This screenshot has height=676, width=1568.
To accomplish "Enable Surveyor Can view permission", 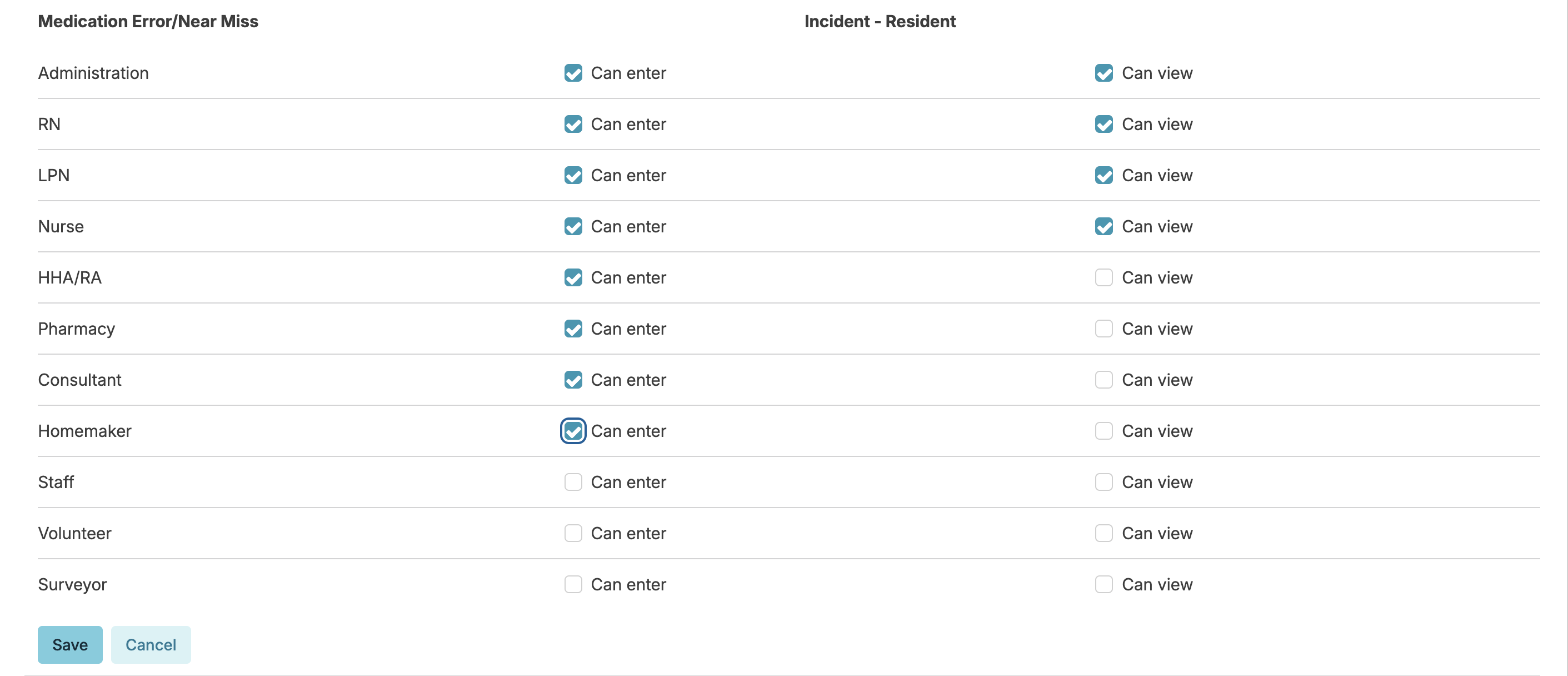I will [x=1103, y=585].
